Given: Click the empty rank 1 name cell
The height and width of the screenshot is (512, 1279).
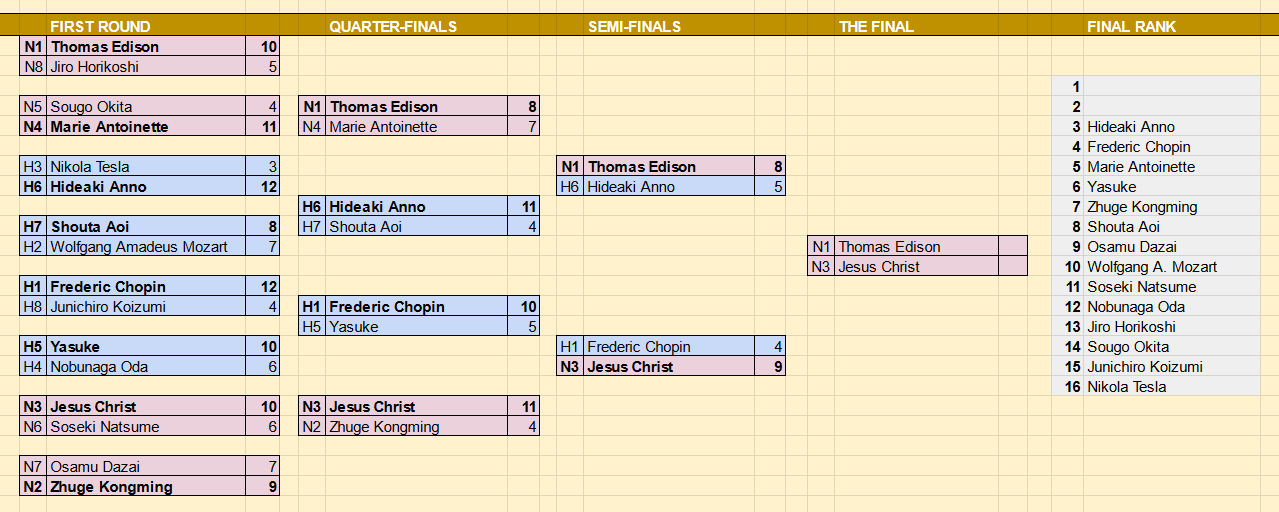Looking at the screenshot, I should [x=1171, y=87].
